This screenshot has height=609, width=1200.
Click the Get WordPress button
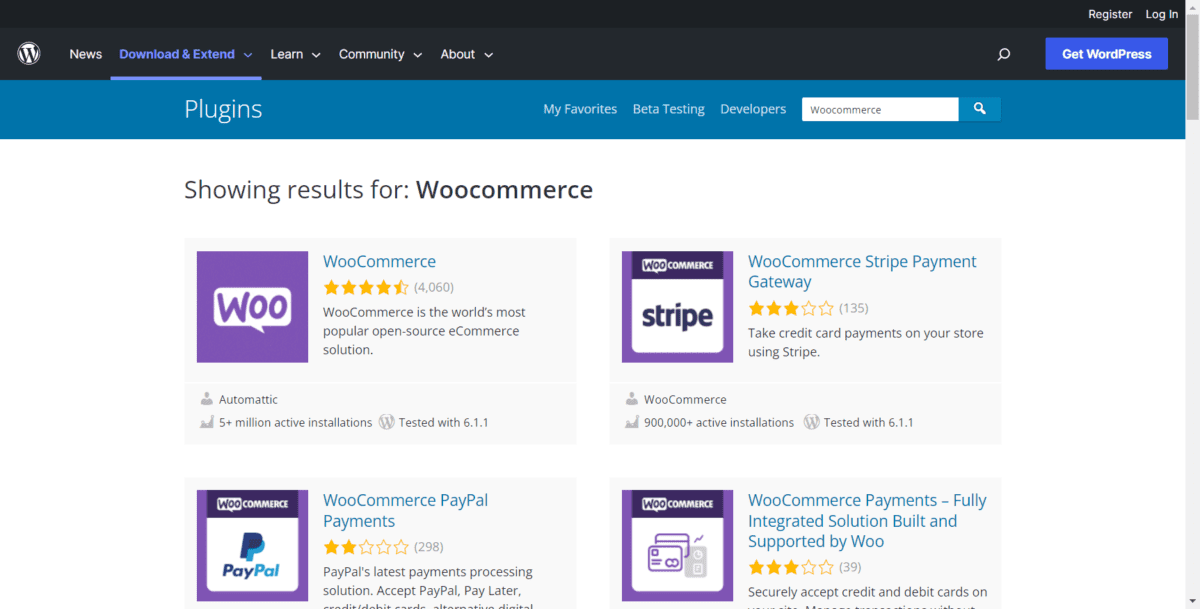point(1106,54)
